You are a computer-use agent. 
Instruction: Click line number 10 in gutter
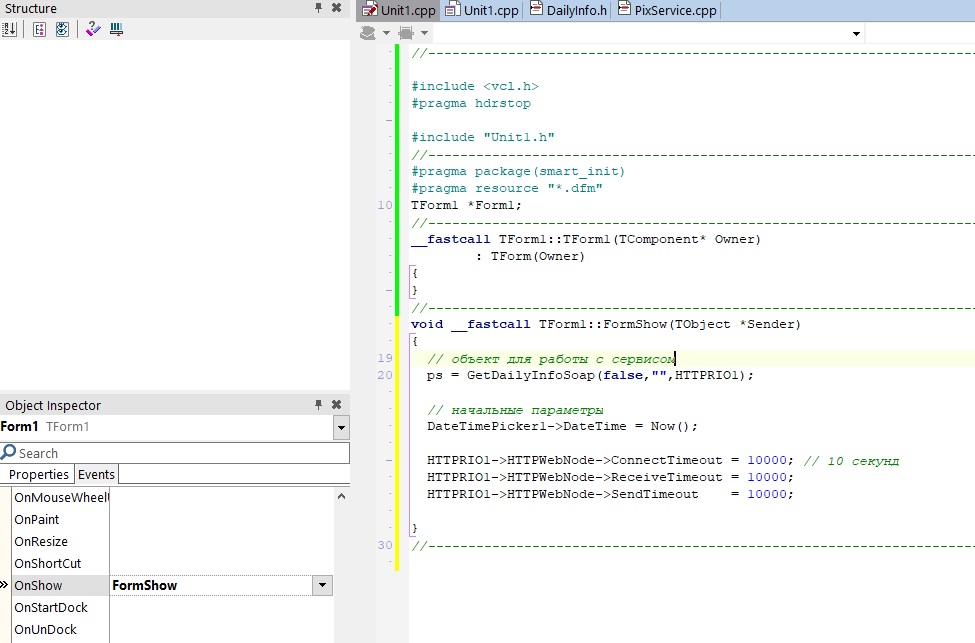(385, 205)
